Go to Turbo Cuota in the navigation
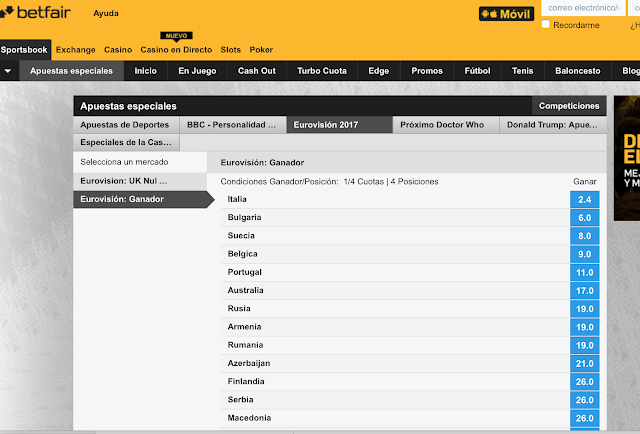This screenshot has width=640, height=434. click(x=320, y=71)
